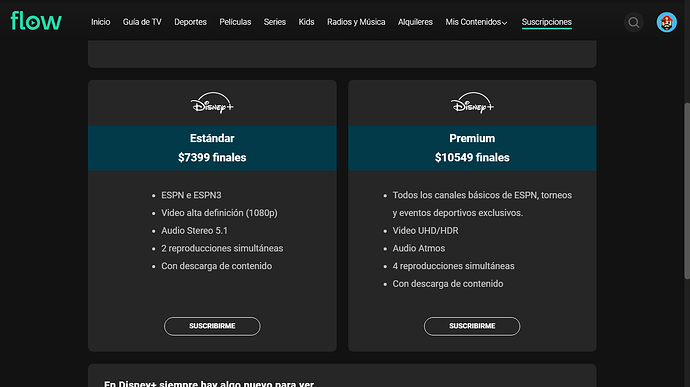Click Premium's Con descarga de contenido
The image size is (690, 387).
pyautogui.click(x=448, y=284)
